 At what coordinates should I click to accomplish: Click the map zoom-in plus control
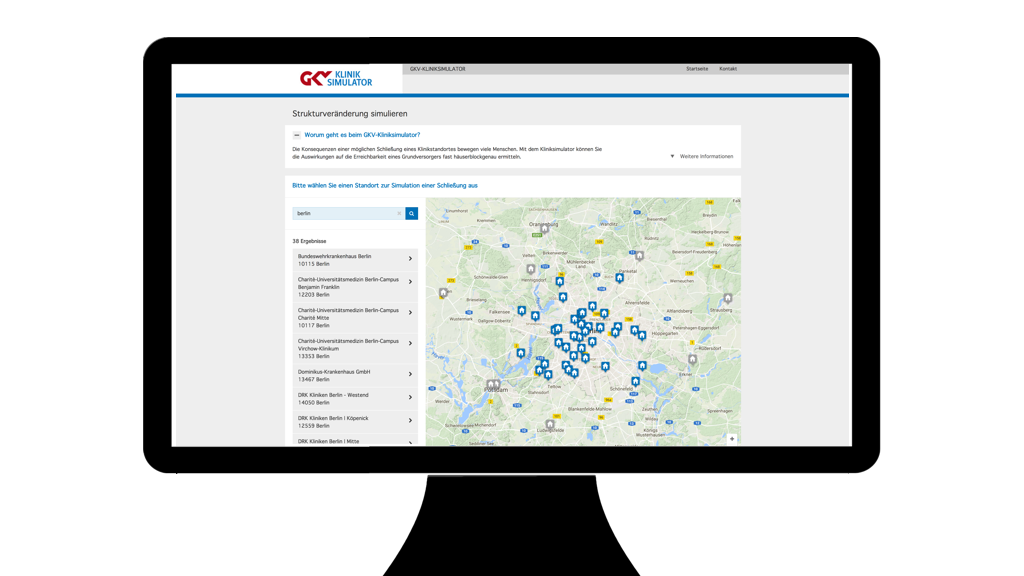point(732,438)
